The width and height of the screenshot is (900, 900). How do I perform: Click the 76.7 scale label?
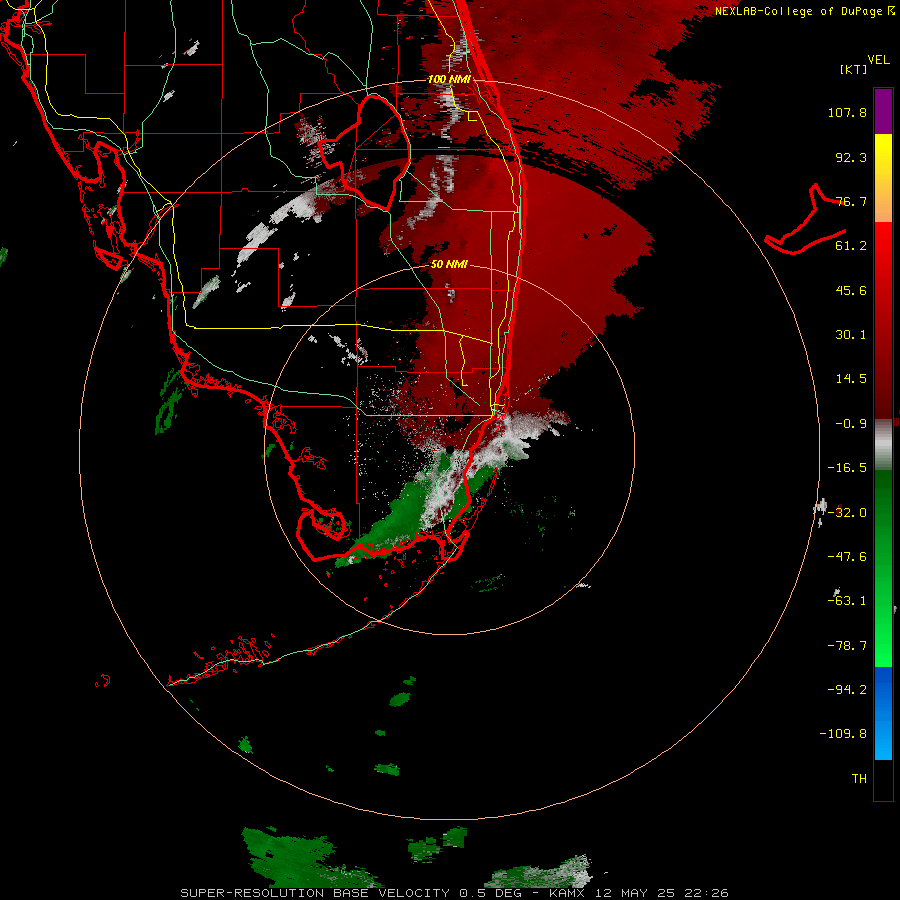click(851, 201)
